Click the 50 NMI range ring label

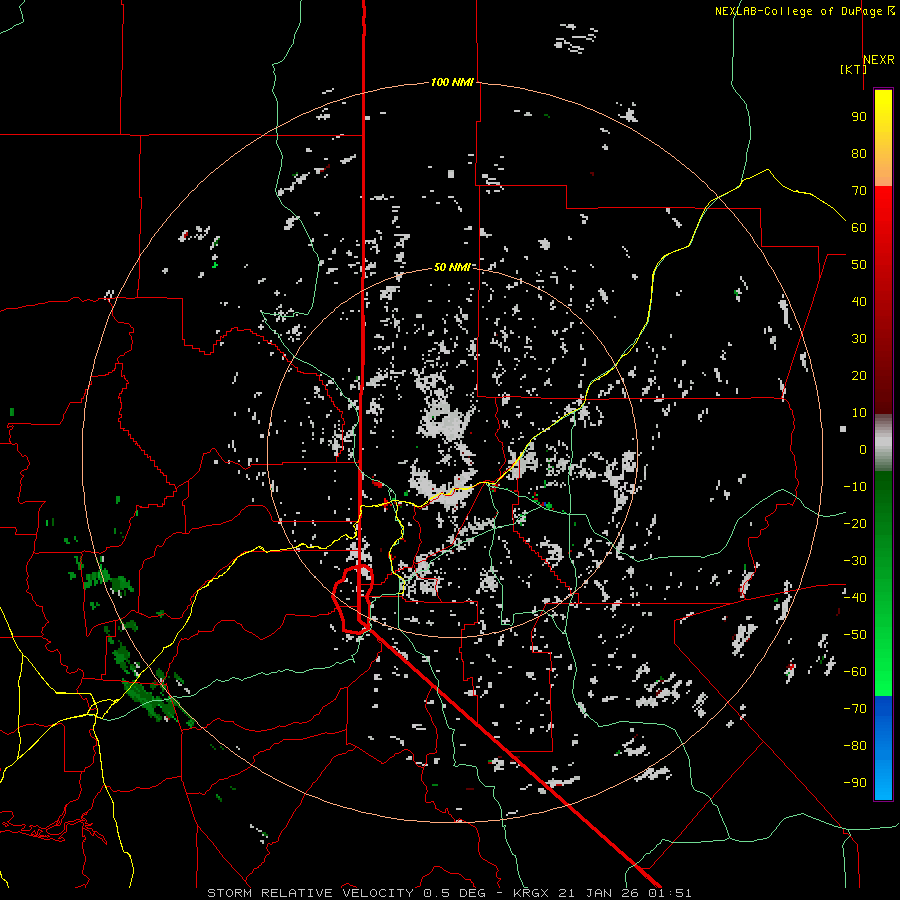(x=452, y=267)
